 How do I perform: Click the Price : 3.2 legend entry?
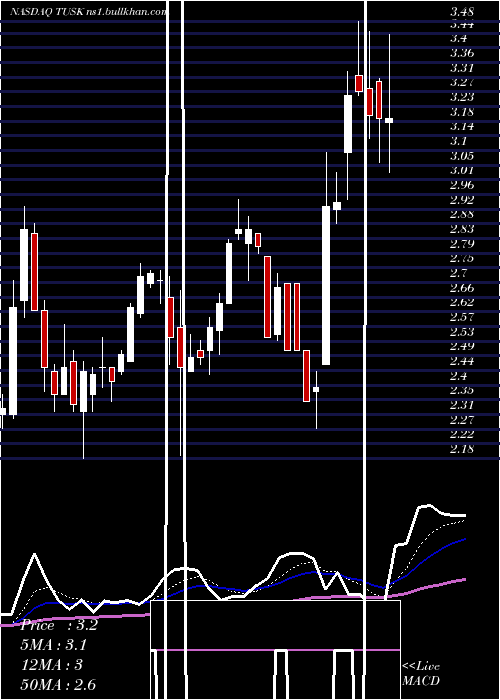[x=59, y=625]
